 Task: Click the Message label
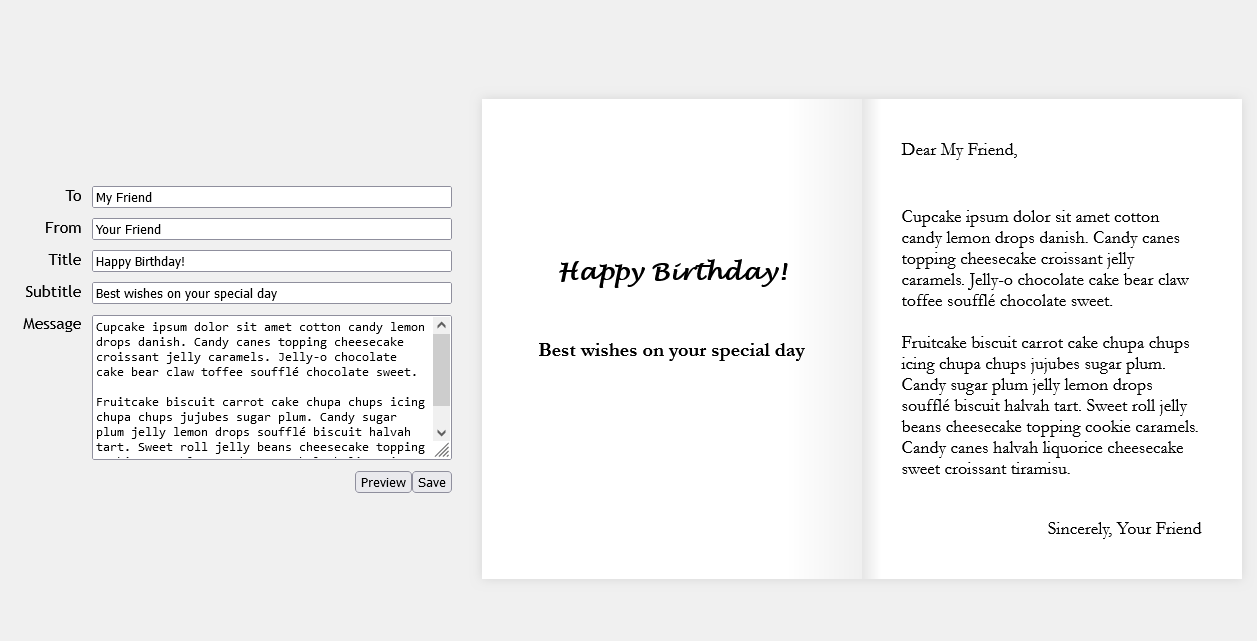coord(51,324)
